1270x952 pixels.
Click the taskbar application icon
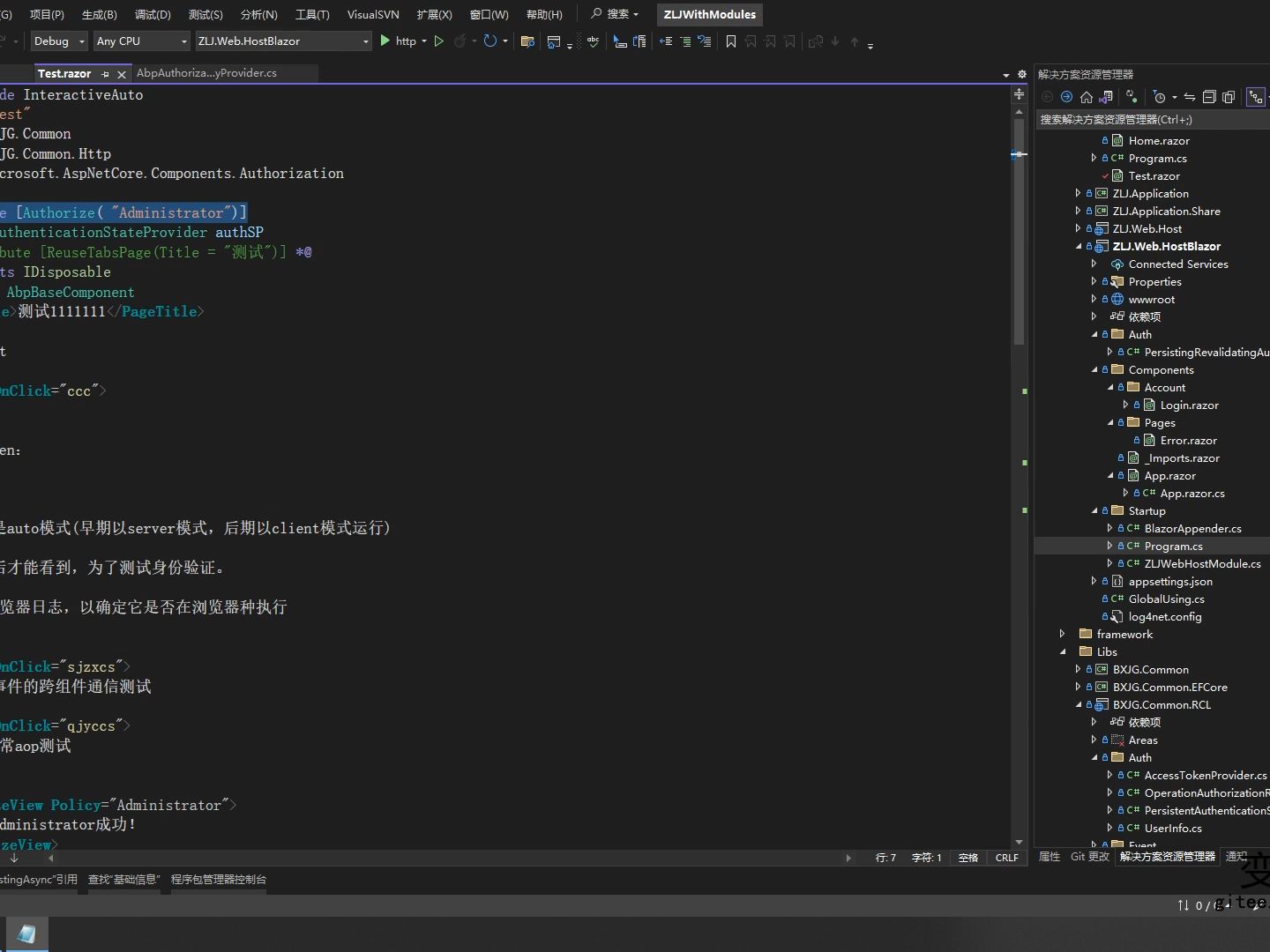tap(26, 934)
